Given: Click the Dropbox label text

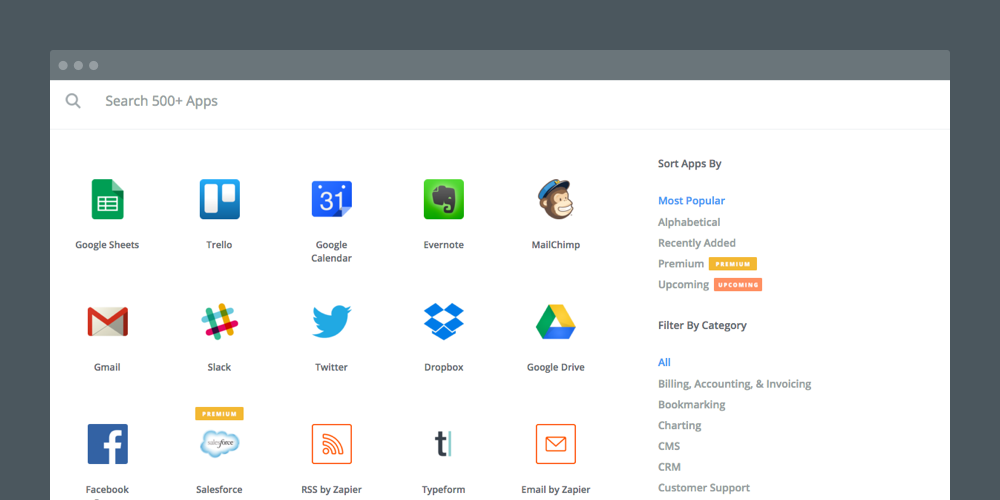Looking at the screenshot, I should tap(444, 367).
